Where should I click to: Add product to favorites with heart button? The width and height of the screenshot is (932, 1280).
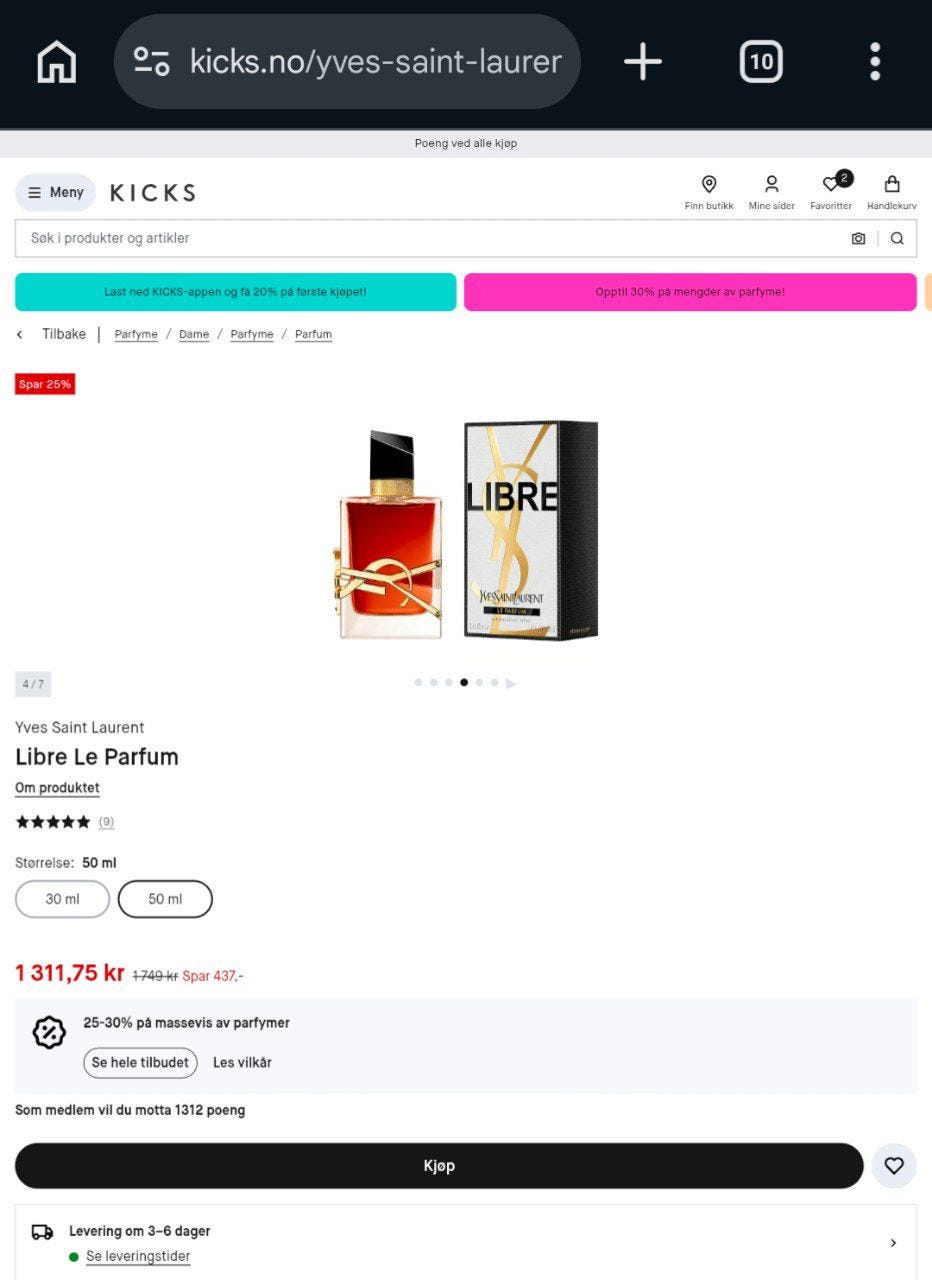894,1166
